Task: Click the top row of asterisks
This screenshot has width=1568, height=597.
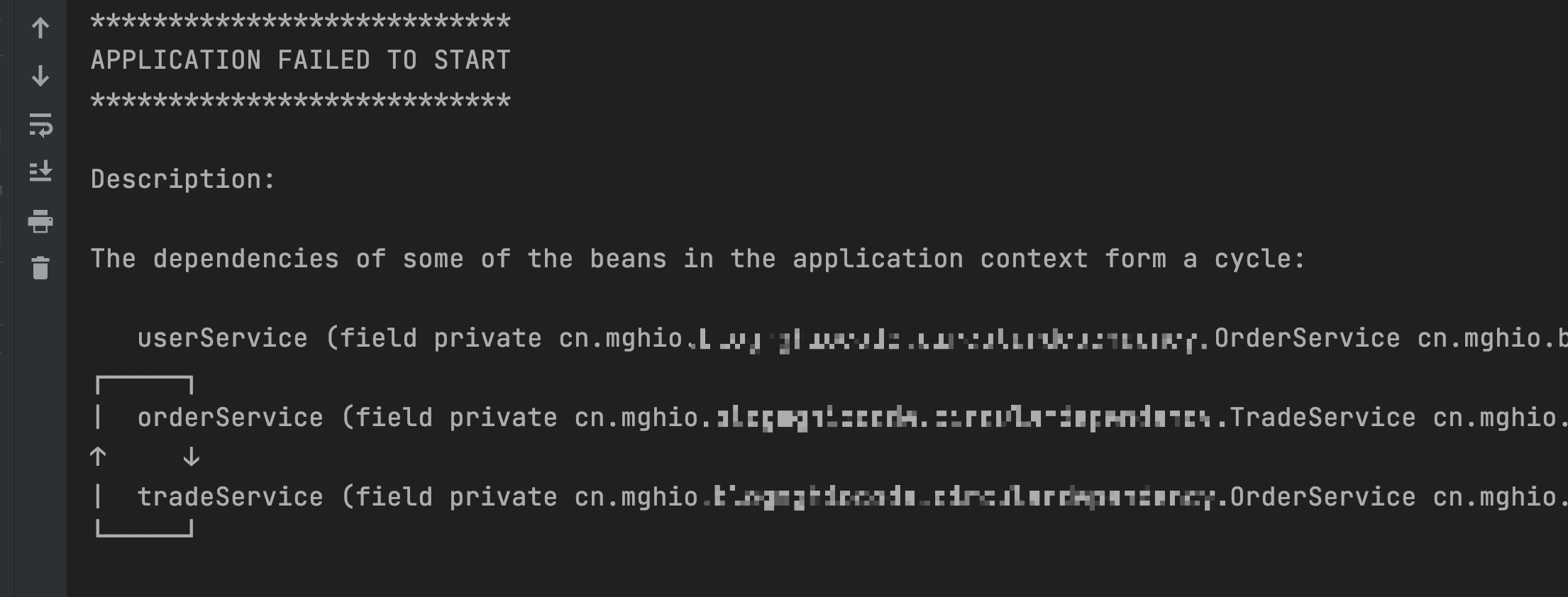Action: (x=301, y=21)
